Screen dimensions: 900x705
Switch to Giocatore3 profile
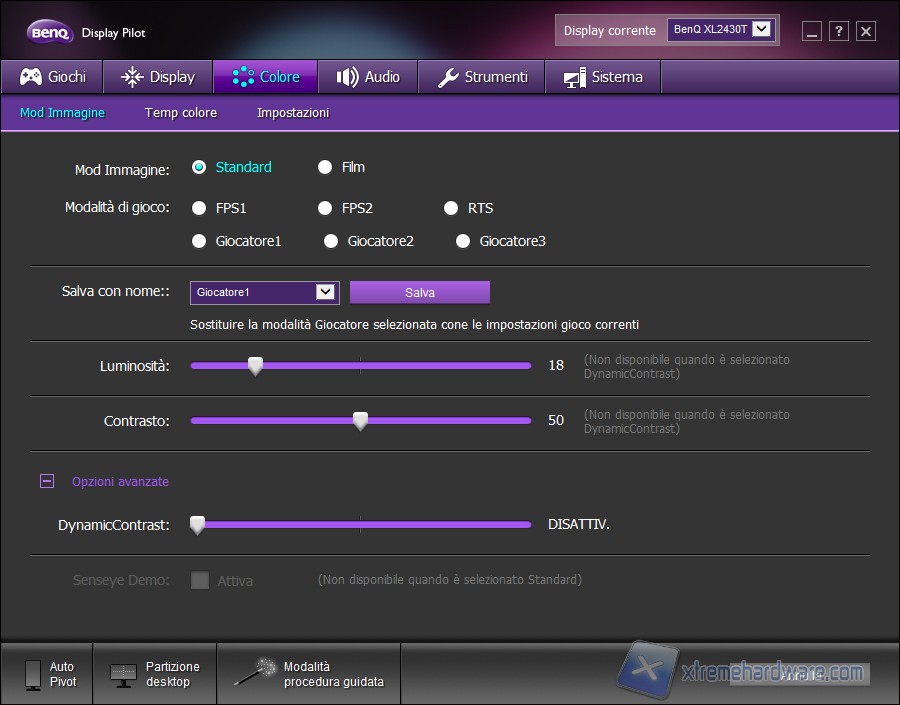point(462,240)
